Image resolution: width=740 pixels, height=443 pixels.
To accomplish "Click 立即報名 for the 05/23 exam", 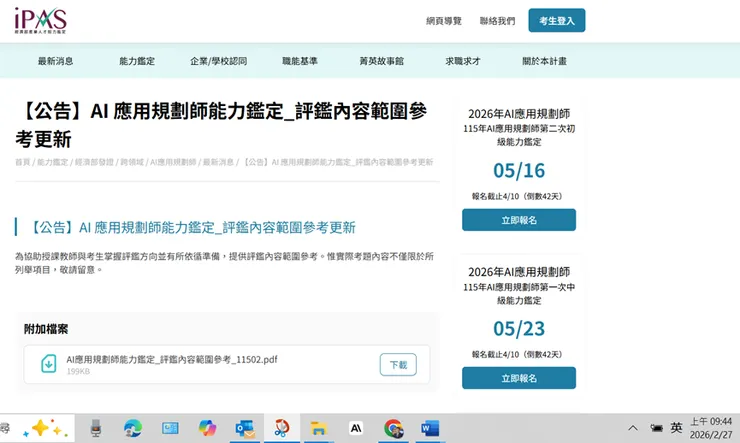I will point(519,378).
